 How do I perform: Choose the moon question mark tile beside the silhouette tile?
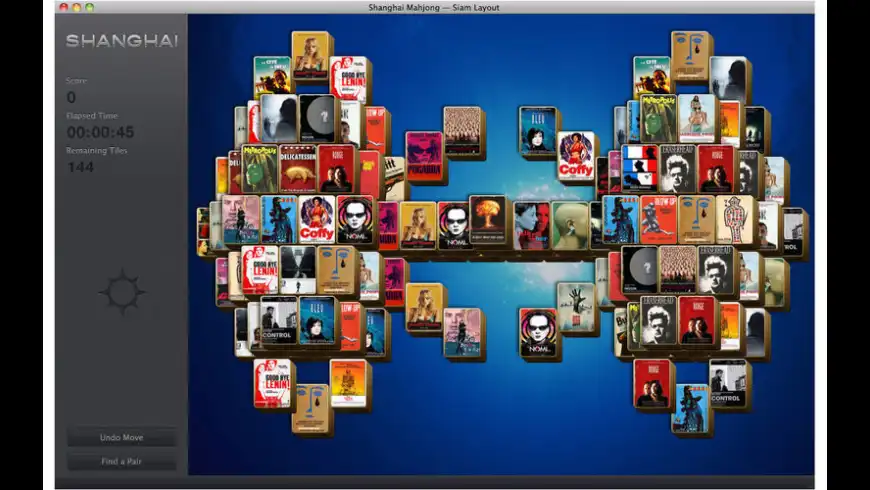(317, 118)
